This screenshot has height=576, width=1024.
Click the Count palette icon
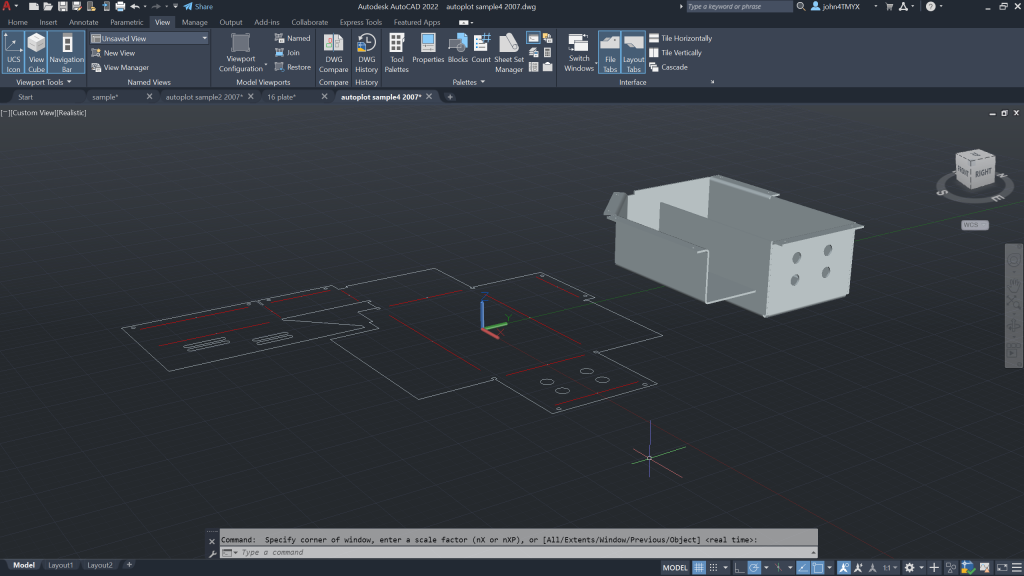point(482,48)
